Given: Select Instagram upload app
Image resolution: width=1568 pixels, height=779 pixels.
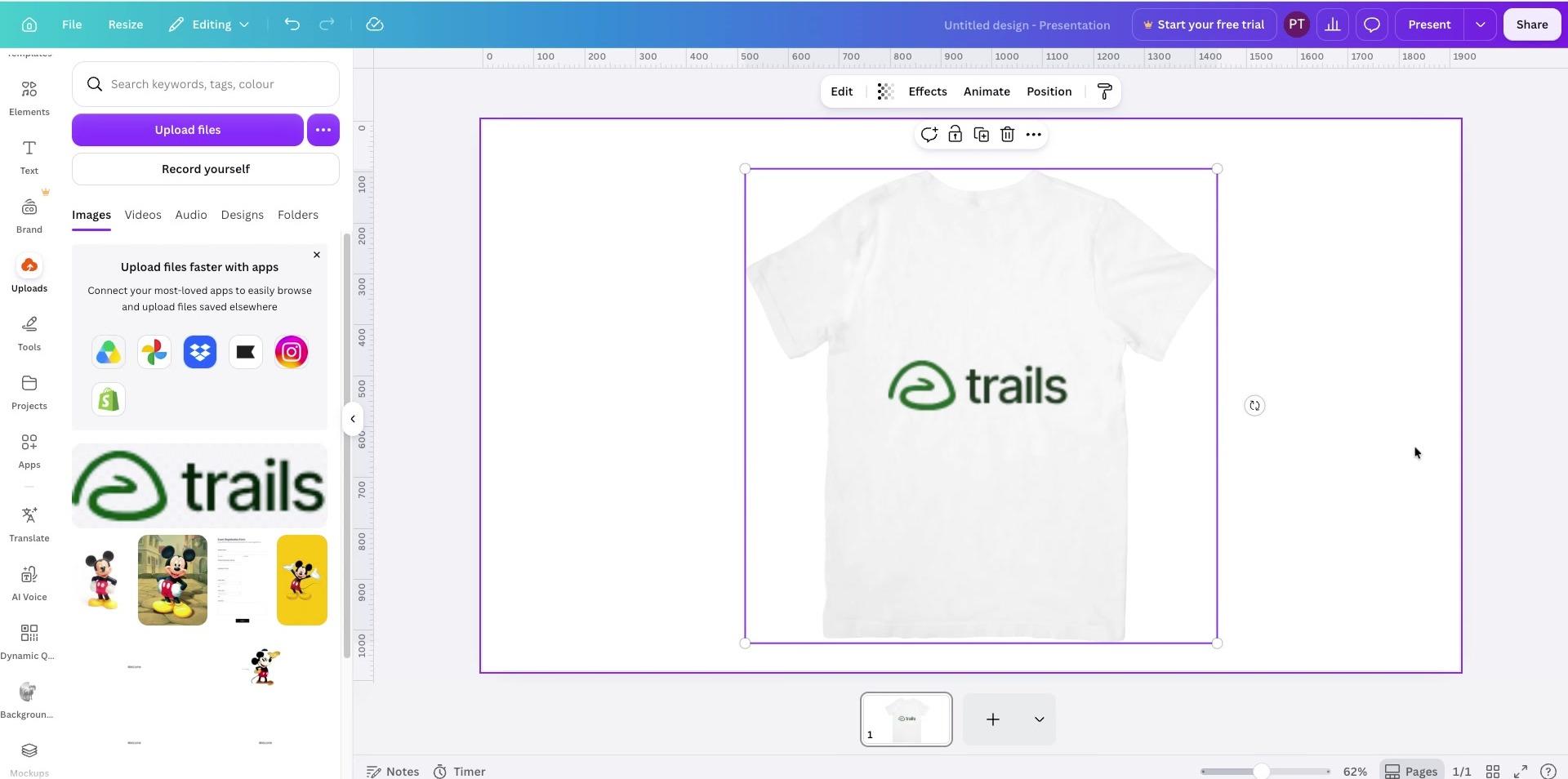Looking at the screenshot, I should [292, 352].
